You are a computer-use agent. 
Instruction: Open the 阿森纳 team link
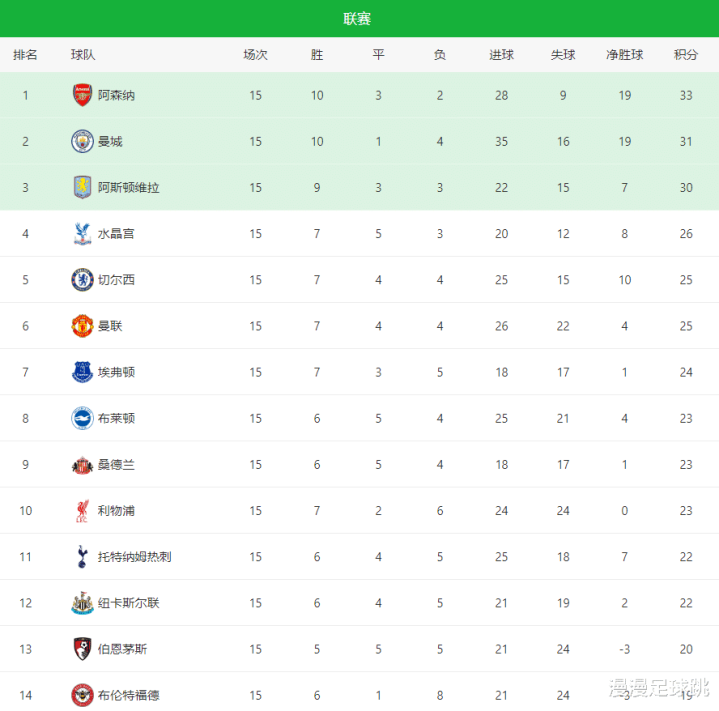pyautogui.click(x=117, y=95)
